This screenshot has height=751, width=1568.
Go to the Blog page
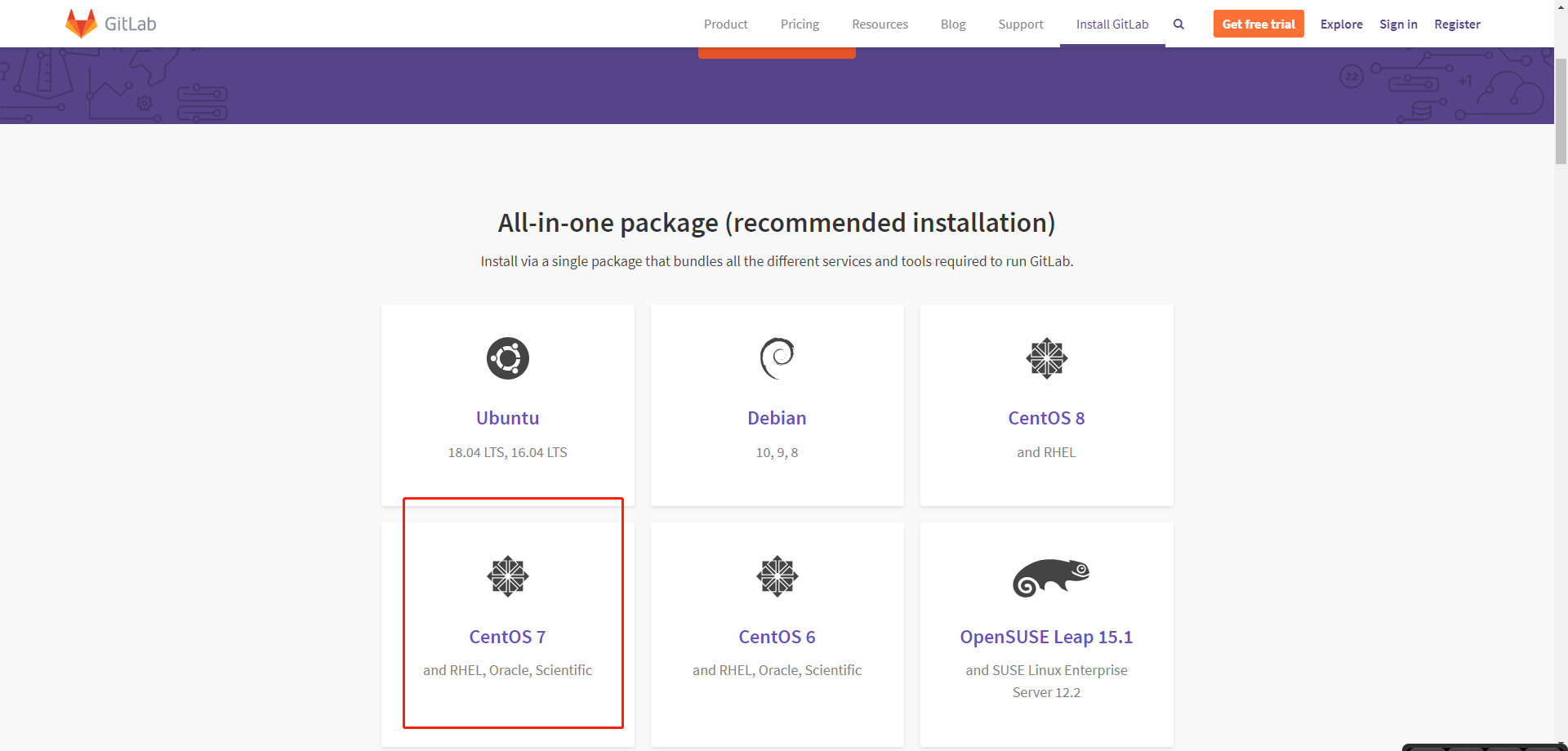pos(953,24)
